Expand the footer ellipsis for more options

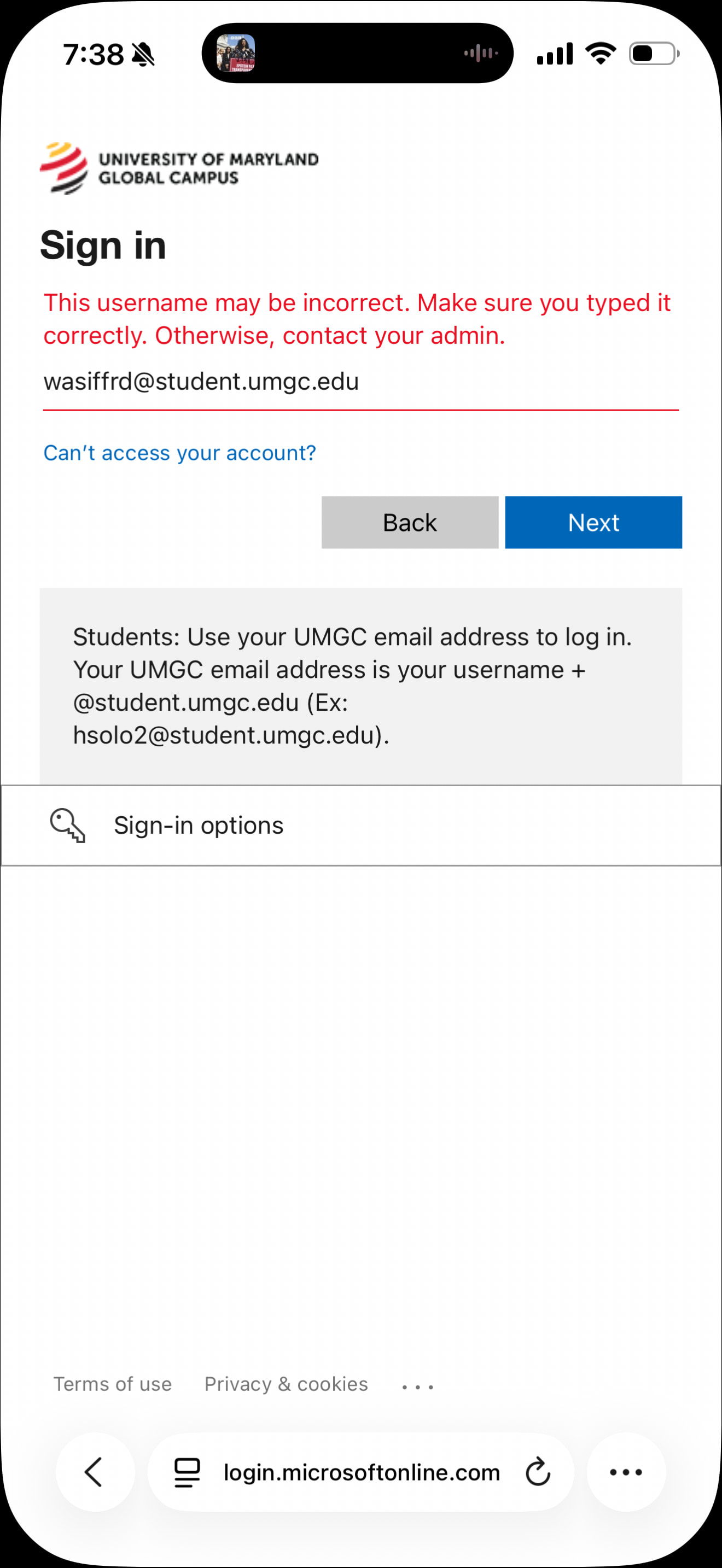(x=418, y=1386)
